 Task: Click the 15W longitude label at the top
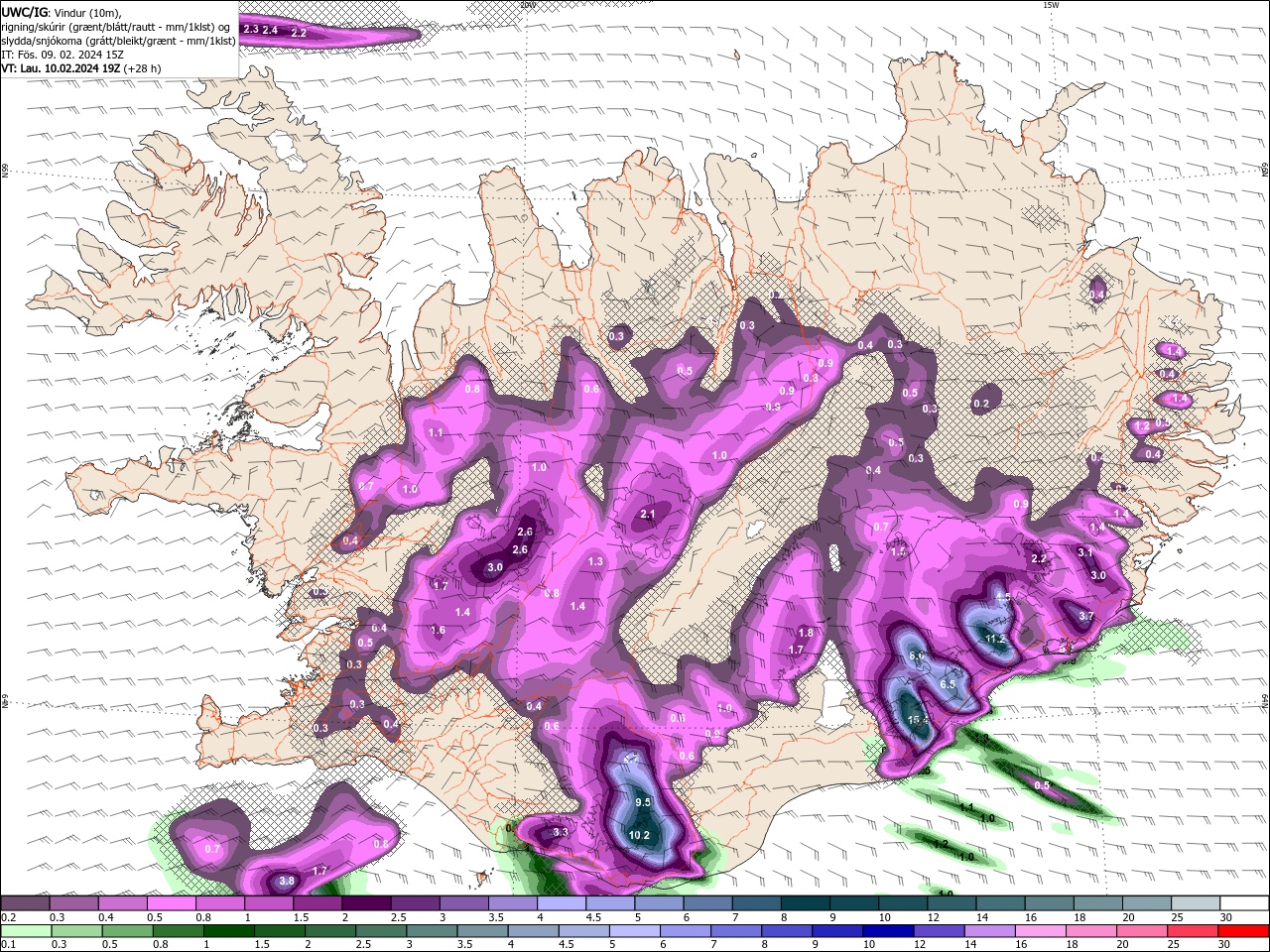(x=1051, y=5)
